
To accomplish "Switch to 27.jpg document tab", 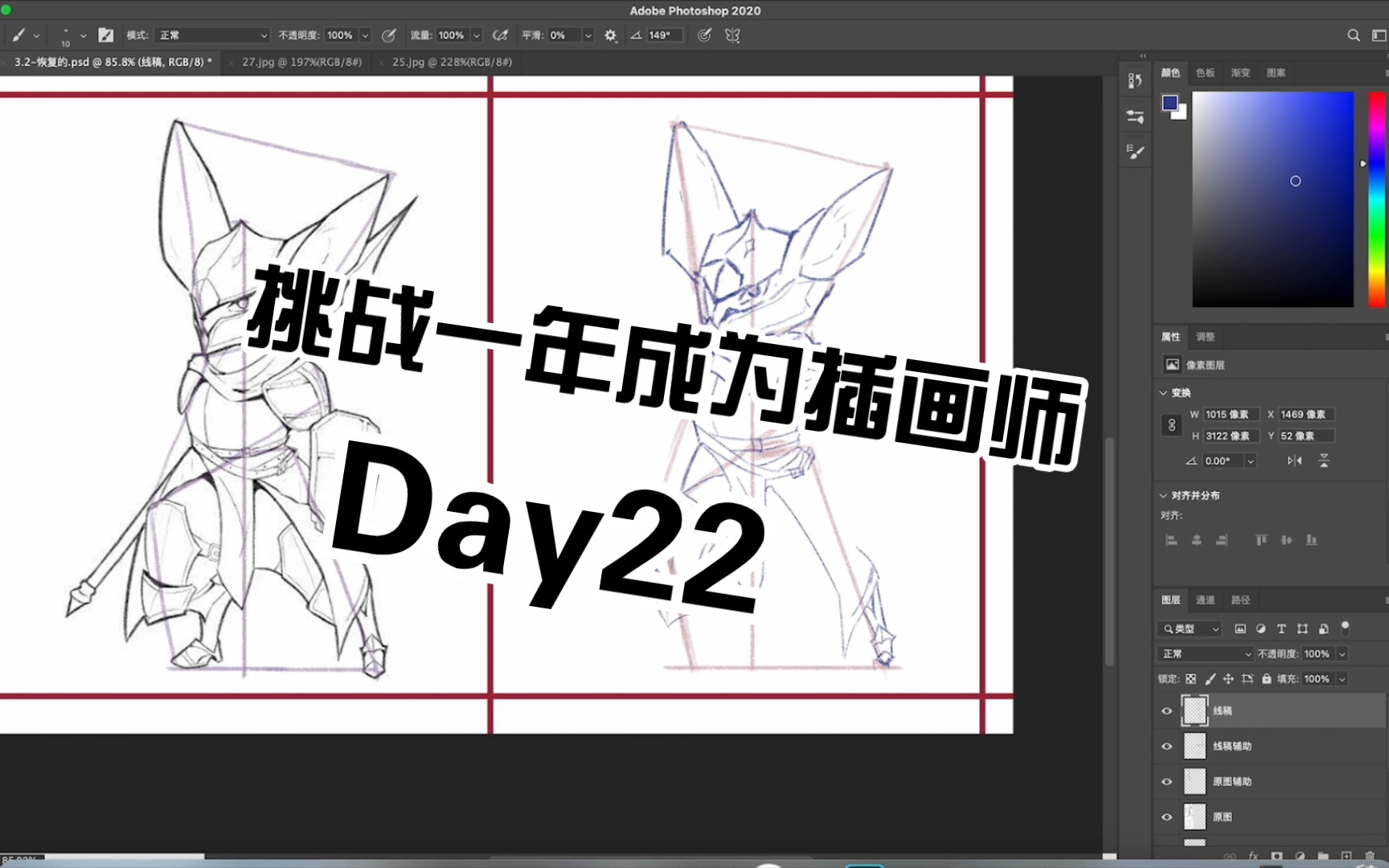I will coord(301,62).
